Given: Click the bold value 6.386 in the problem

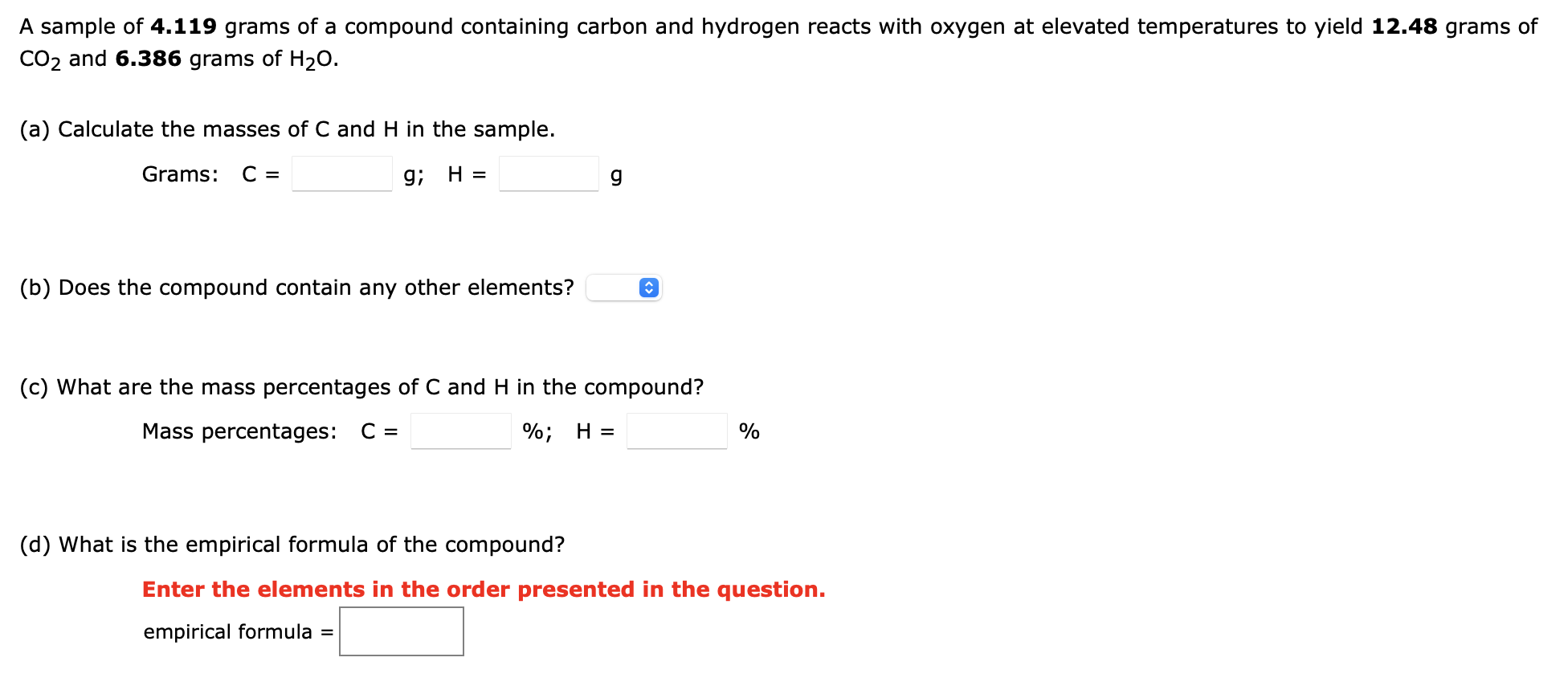Looking at the screenshot, I should coord(148,58).
